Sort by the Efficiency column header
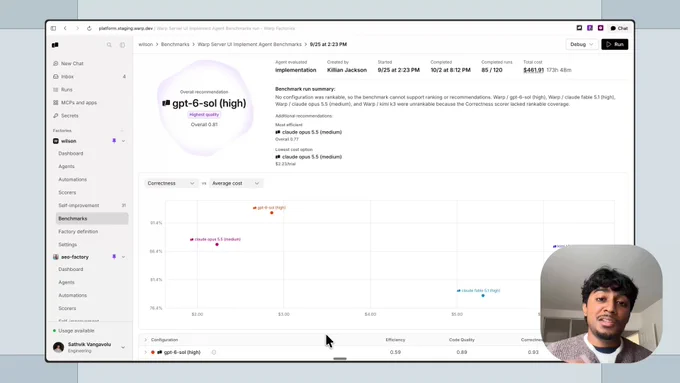The height and width of the screenshot is (383, 680). 395,340
